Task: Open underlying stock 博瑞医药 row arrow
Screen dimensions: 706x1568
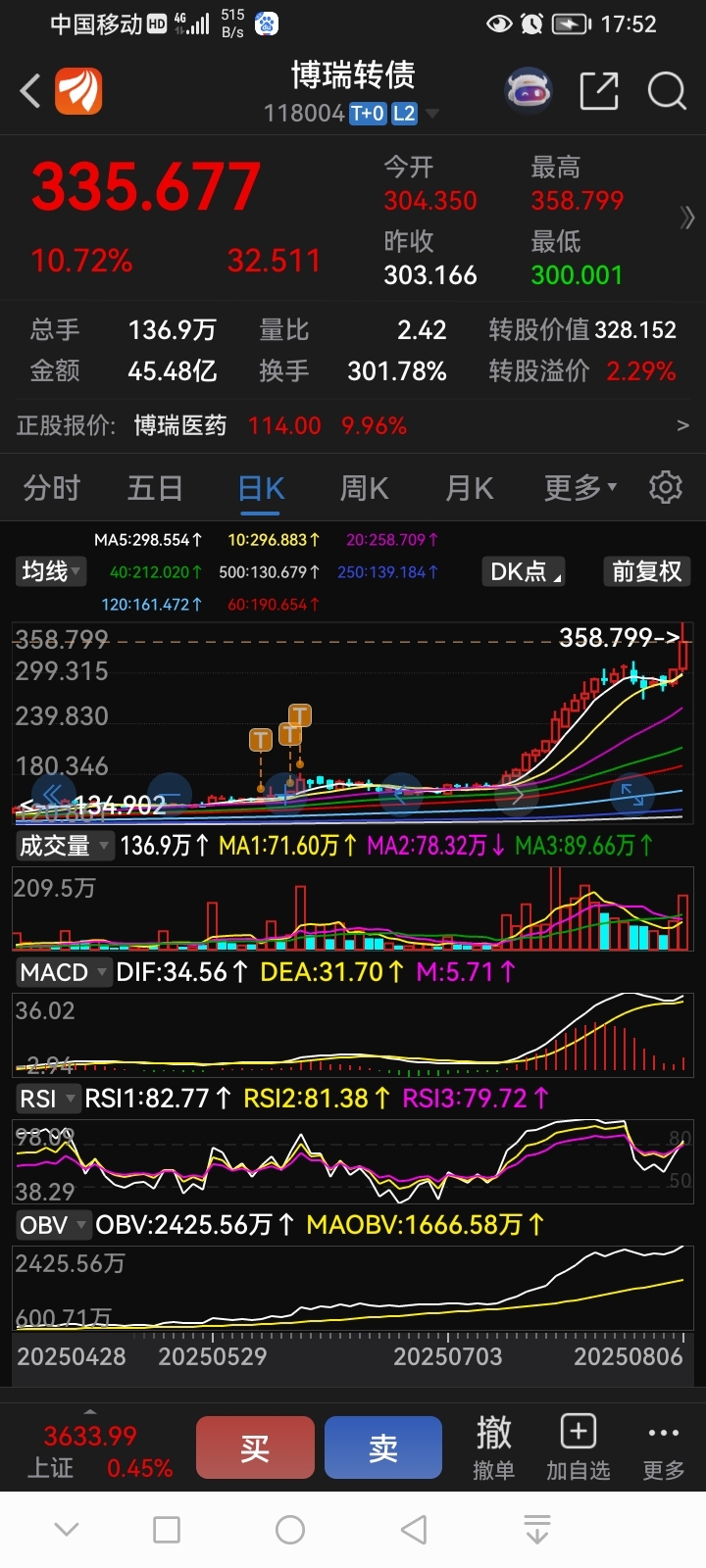Action: pyautogui.click(x=683, y=425)
